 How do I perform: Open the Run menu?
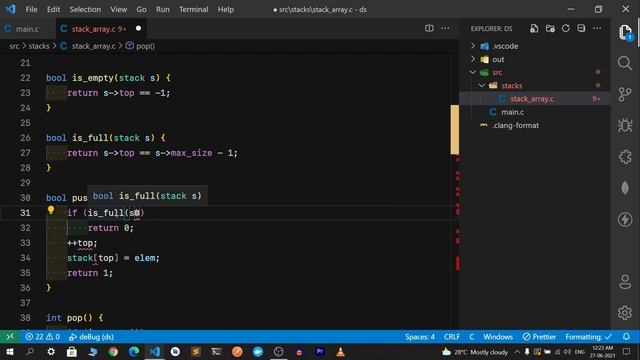point(162,9)
